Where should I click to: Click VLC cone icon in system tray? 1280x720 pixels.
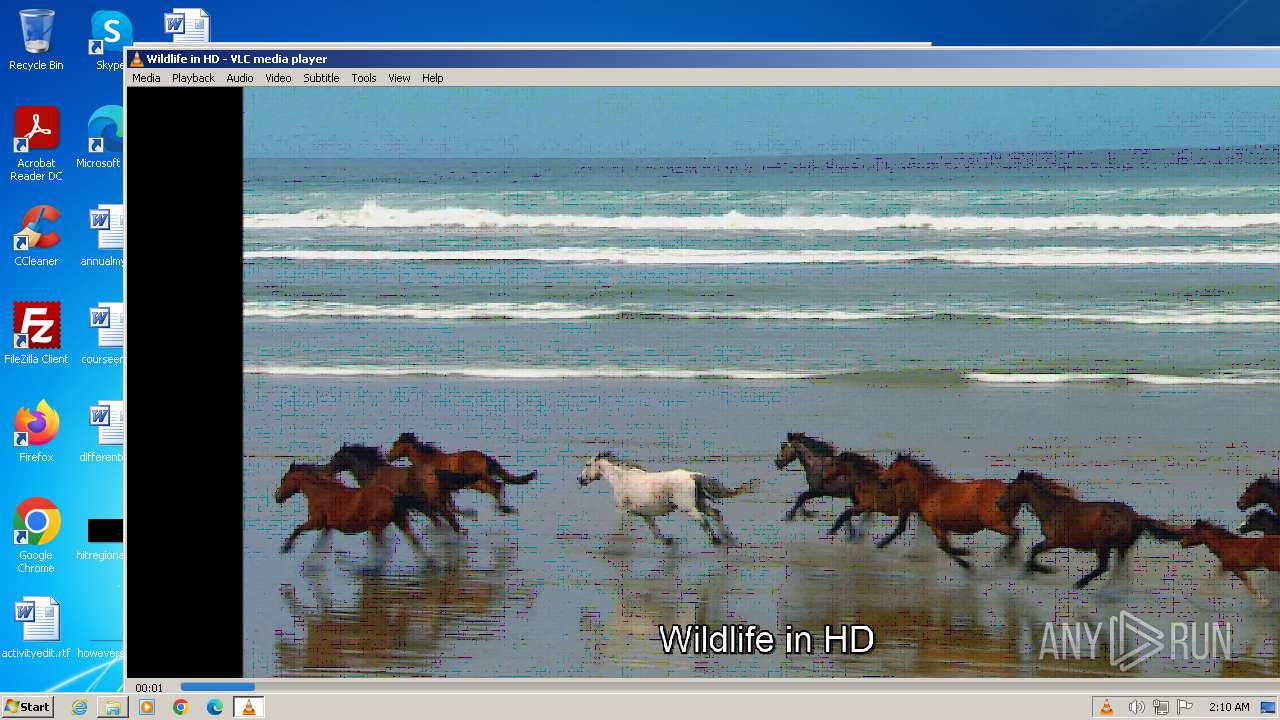click(x=1106, y=707)
